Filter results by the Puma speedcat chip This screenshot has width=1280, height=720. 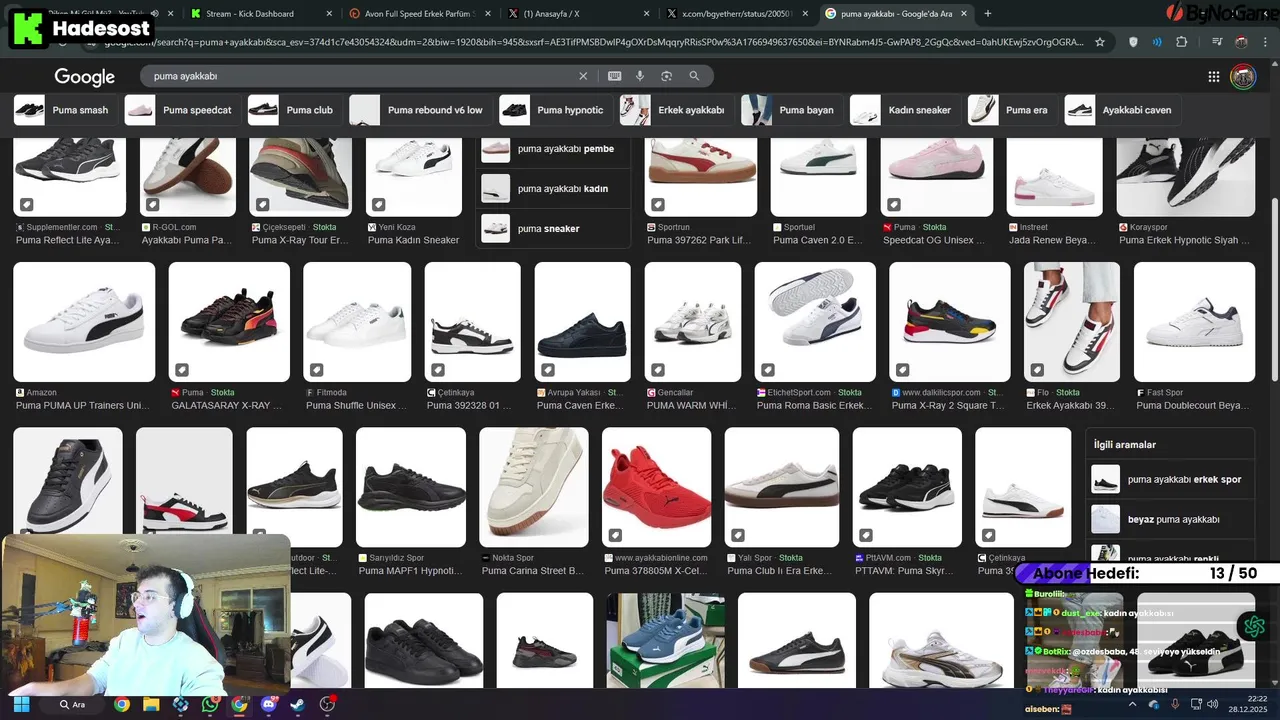pos(180,110)
